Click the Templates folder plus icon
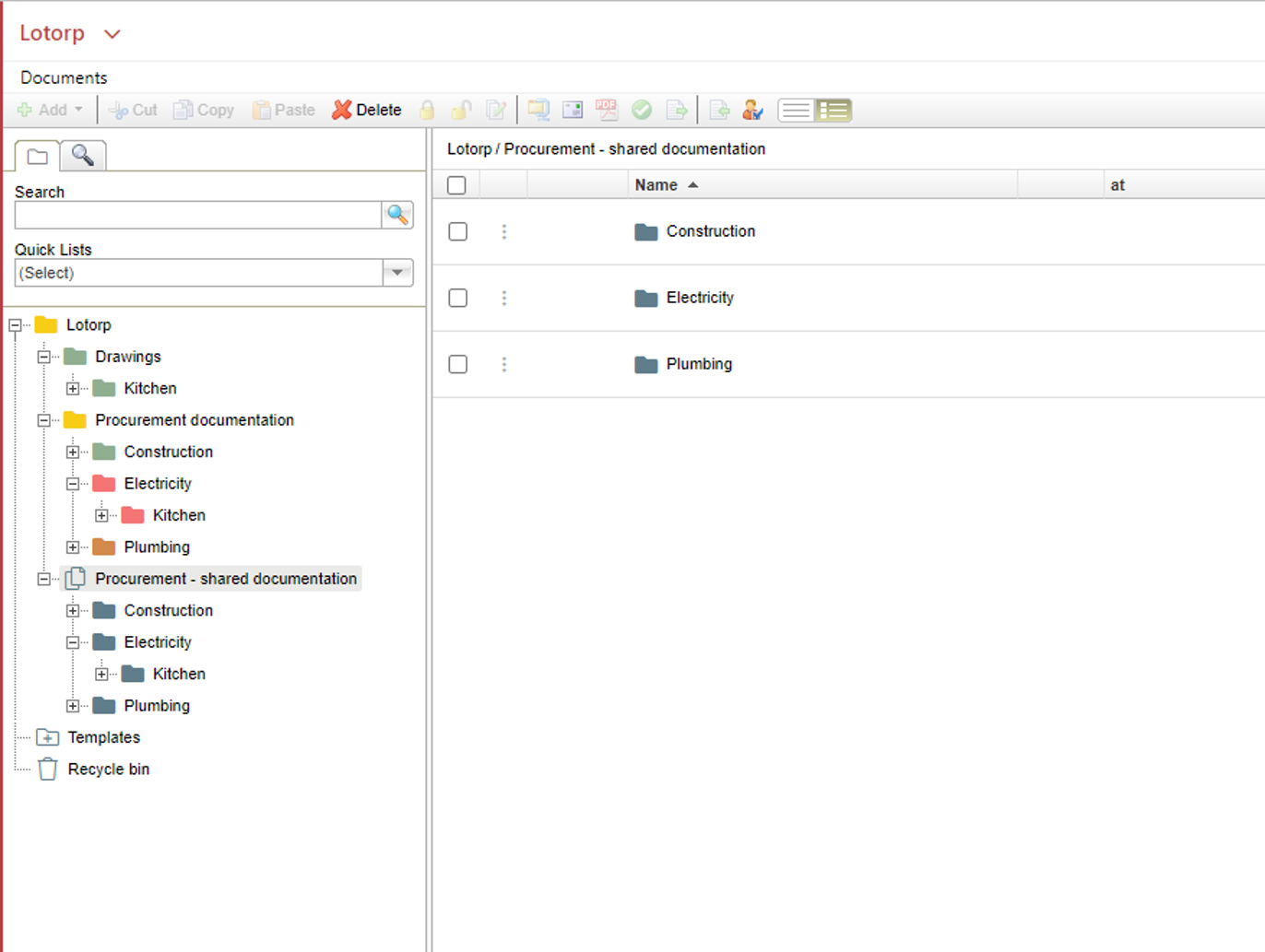 click(x=48, y=737)
